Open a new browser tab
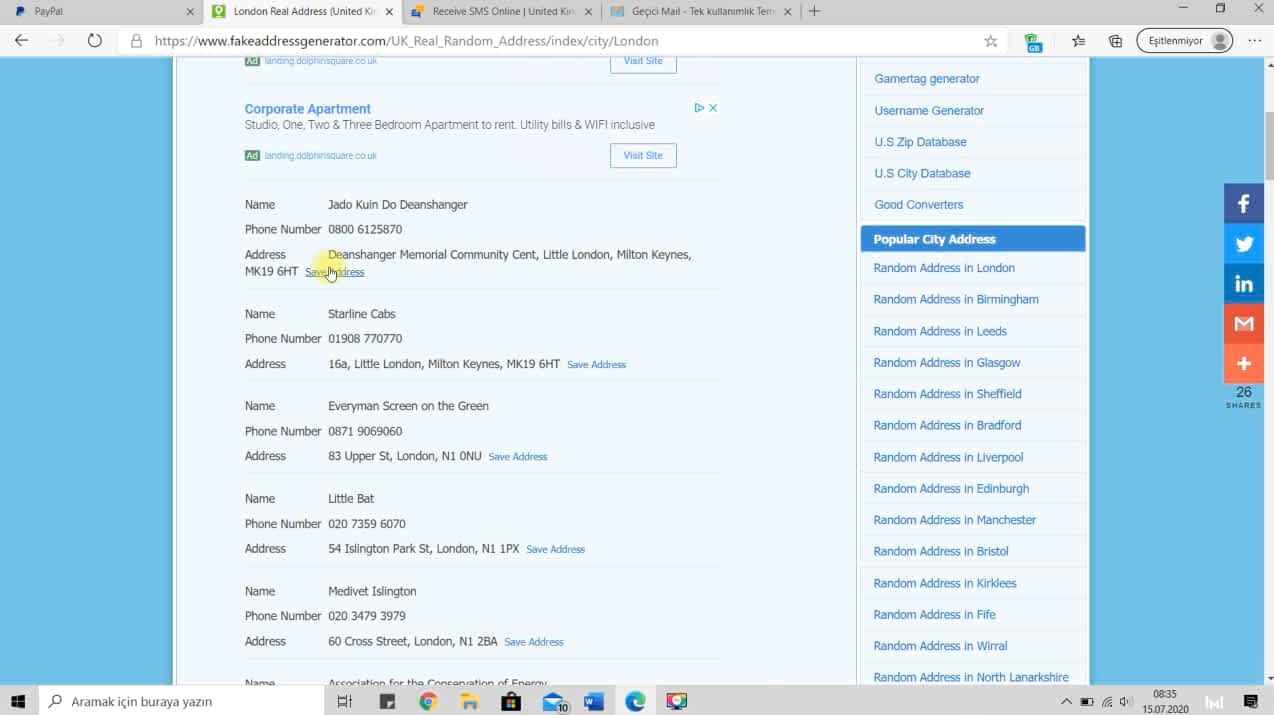1274x715 pixels. pyautogui.click(x=814, y=11)
